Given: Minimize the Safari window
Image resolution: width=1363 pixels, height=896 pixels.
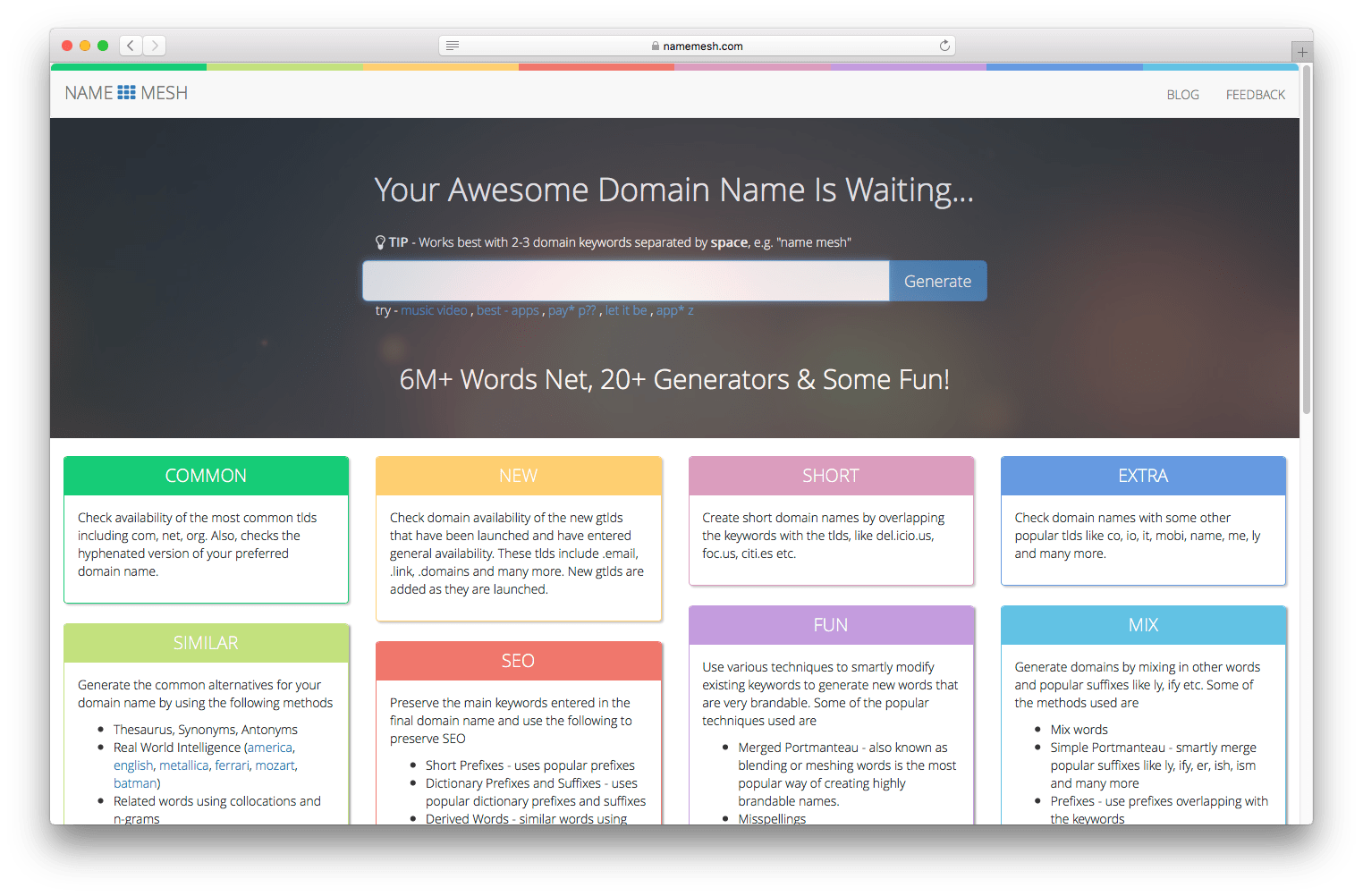Looking at the screenshot, I should point(85,46).
